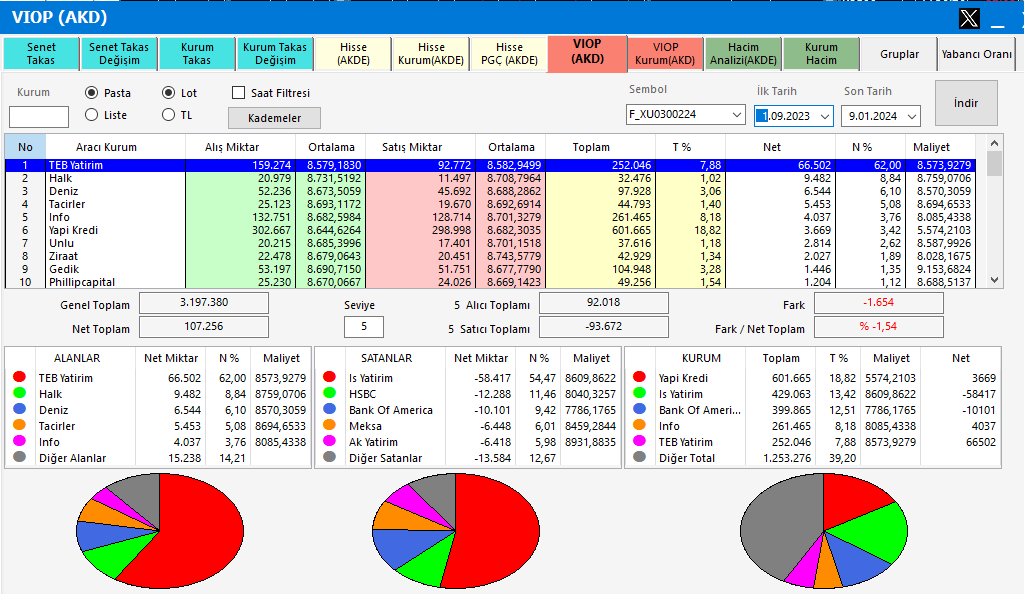
Task: Click the Kurum input field
Action: point(39,117)
